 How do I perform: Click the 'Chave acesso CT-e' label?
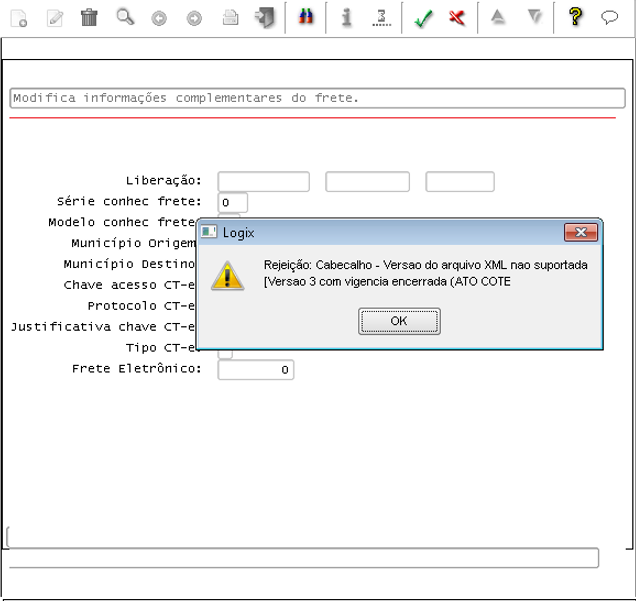point(130,285)
